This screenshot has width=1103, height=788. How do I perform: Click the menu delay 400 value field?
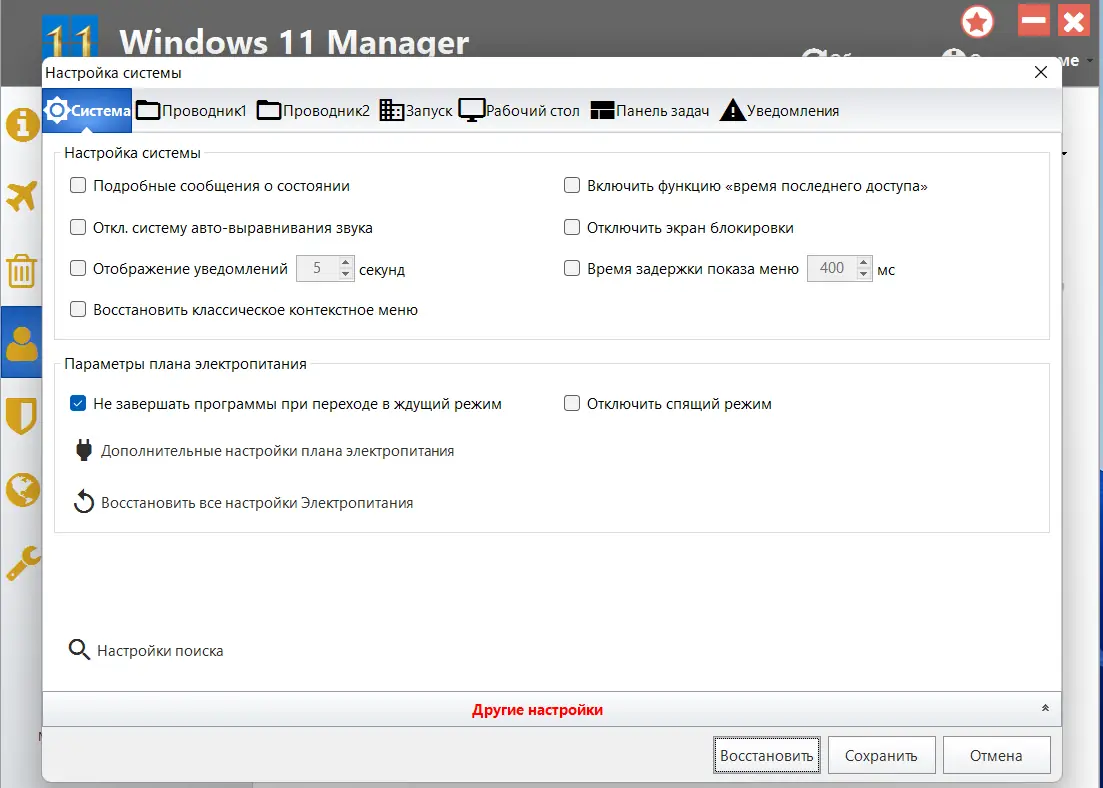831,268
